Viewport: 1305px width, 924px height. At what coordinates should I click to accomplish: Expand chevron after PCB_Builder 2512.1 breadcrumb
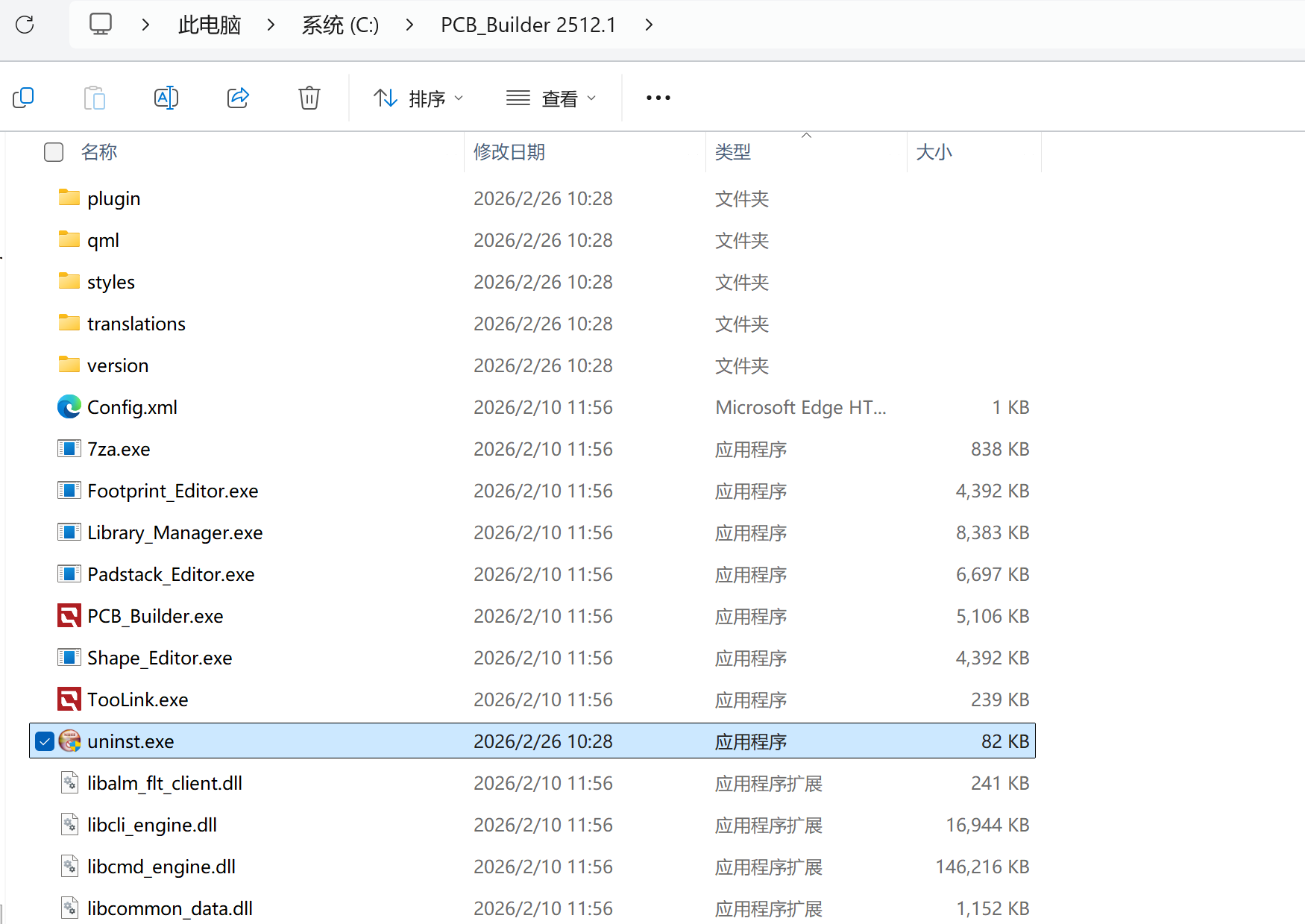tap(649, 25)
